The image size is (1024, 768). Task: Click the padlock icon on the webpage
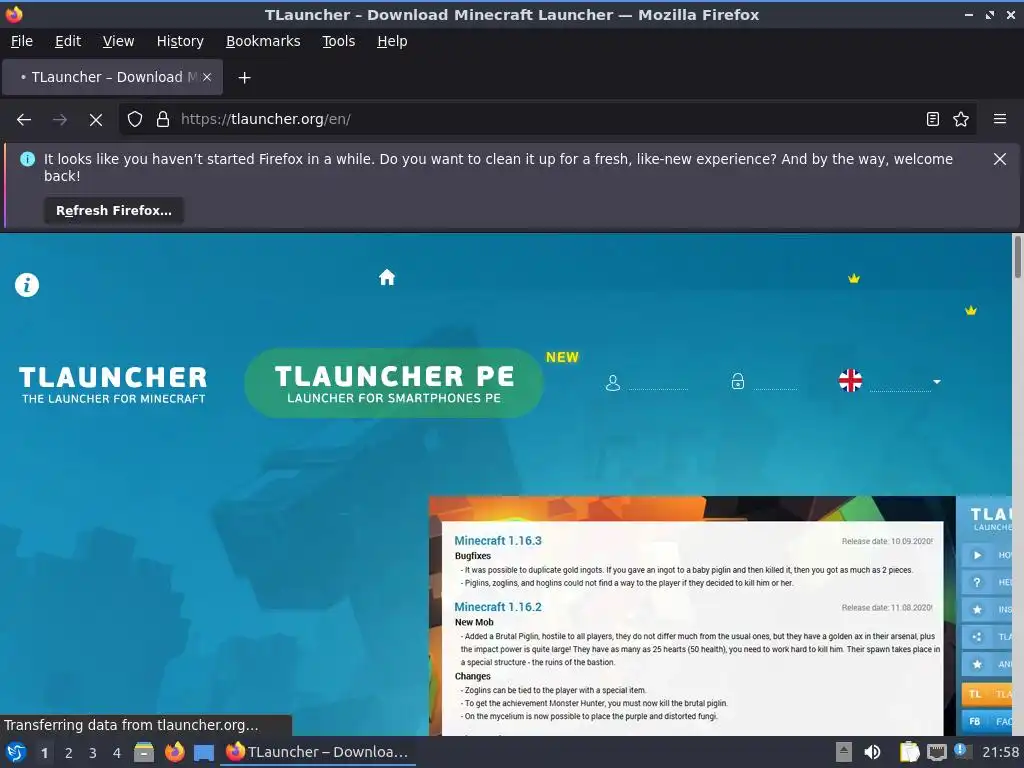[738, 381]
